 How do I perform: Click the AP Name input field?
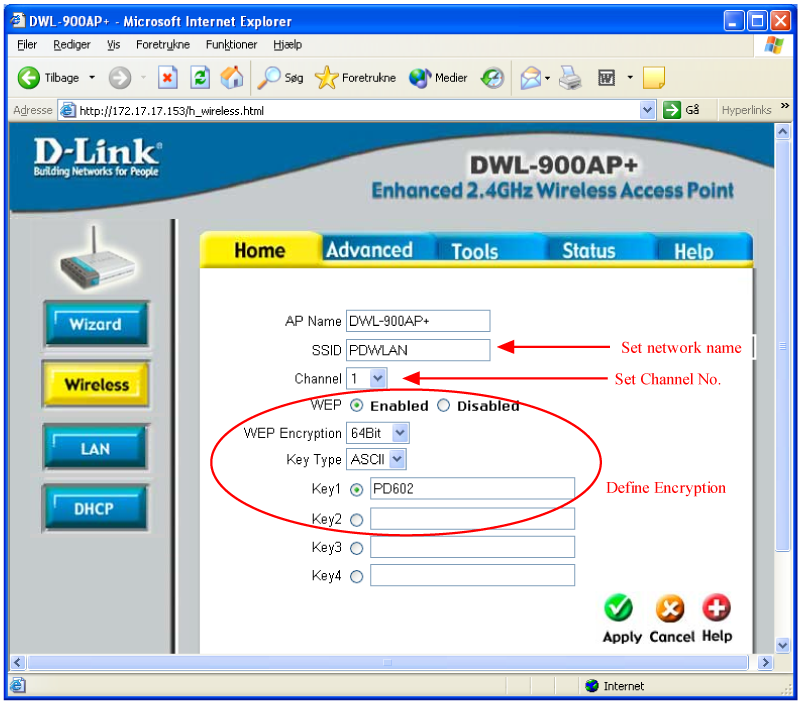(x=418, y=321)
